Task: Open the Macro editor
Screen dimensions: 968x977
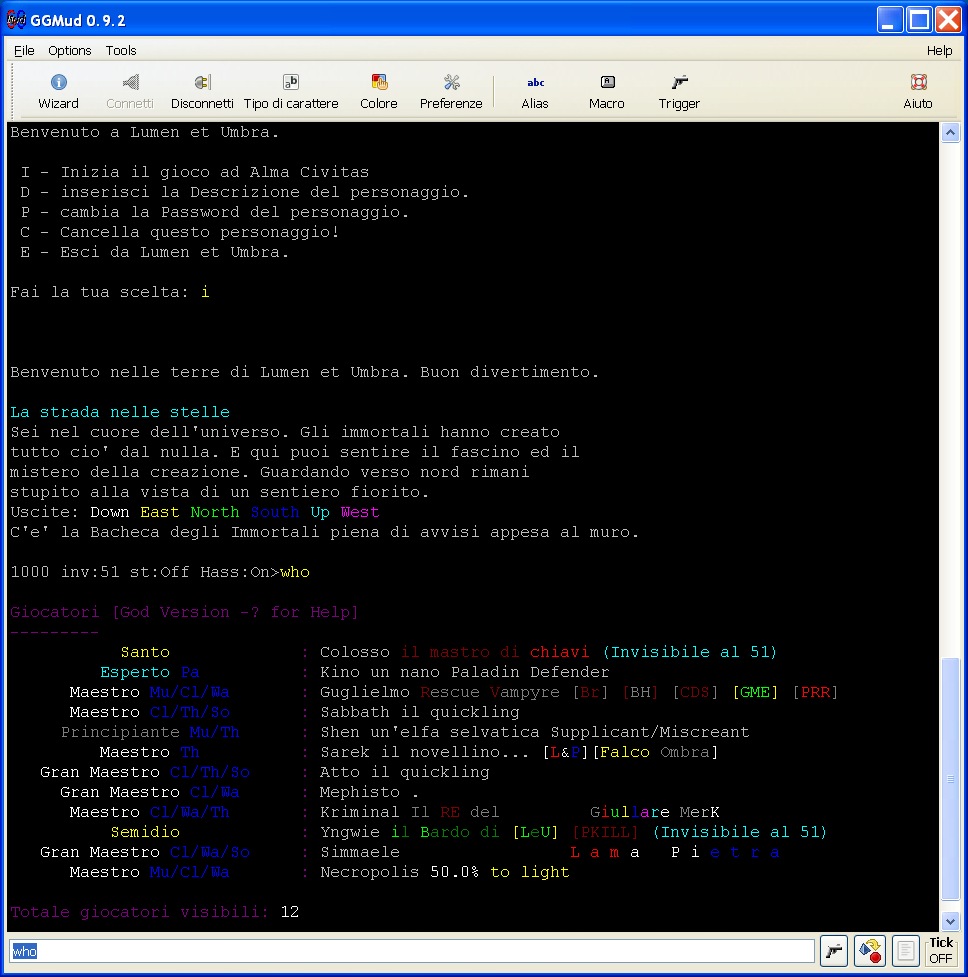Action: point(607,91)
